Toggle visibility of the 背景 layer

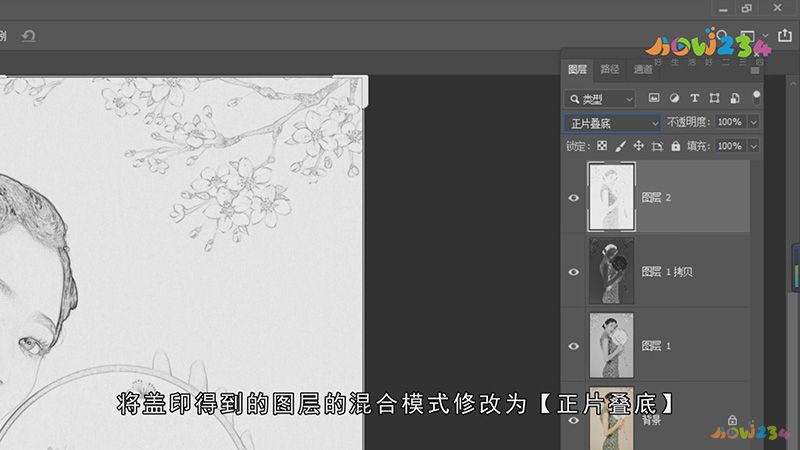(x=573, y=420)
